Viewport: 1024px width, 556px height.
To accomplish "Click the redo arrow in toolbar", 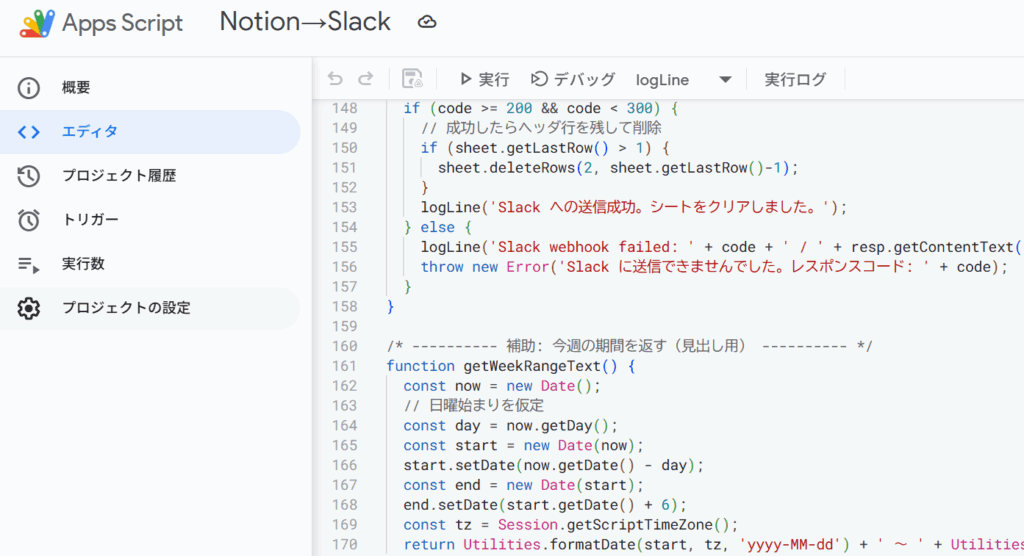I will point(366,79).
